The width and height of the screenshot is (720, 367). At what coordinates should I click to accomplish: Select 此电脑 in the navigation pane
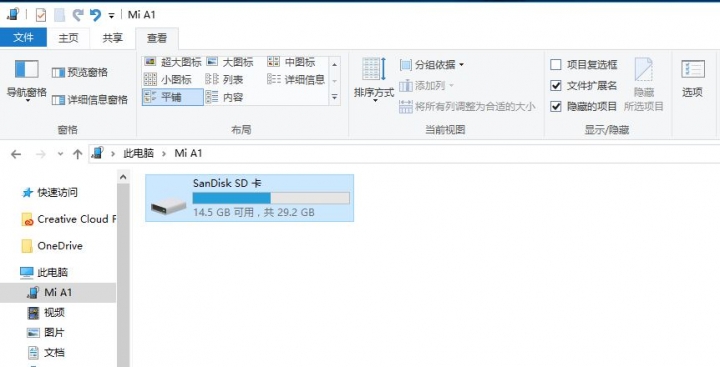point(44,272)
